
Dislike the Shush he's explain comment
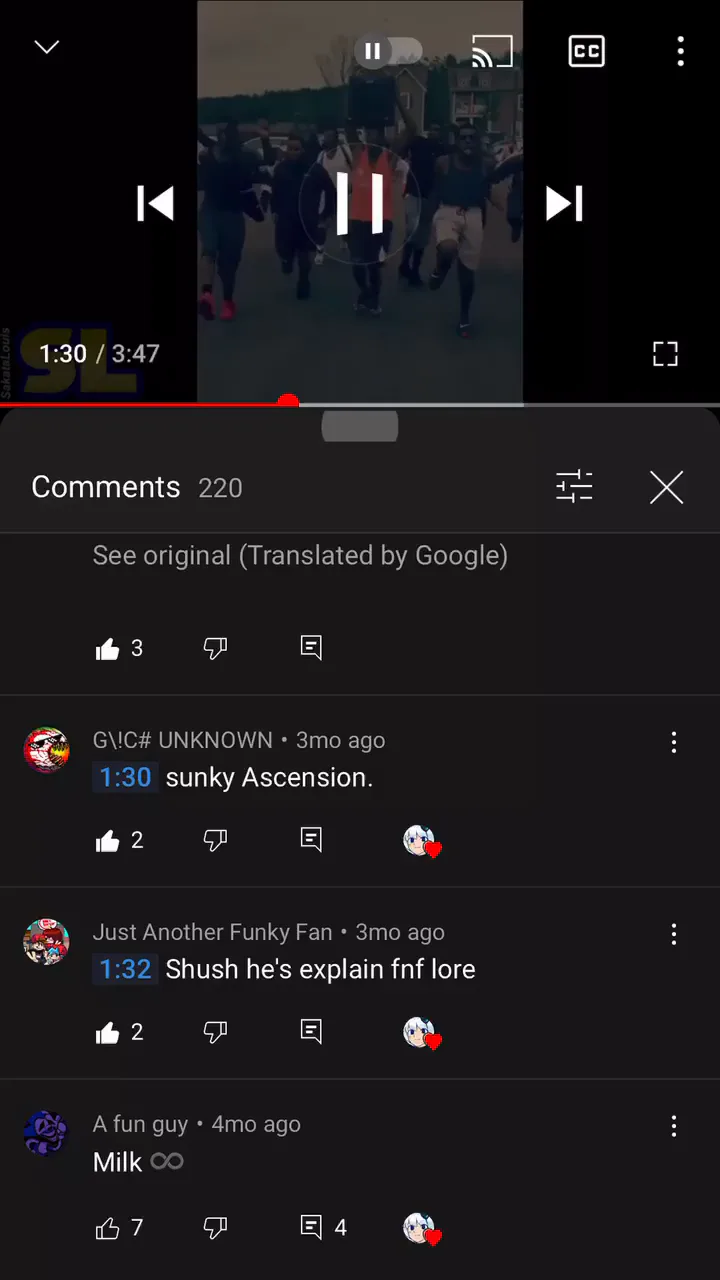click(215, 1032)
